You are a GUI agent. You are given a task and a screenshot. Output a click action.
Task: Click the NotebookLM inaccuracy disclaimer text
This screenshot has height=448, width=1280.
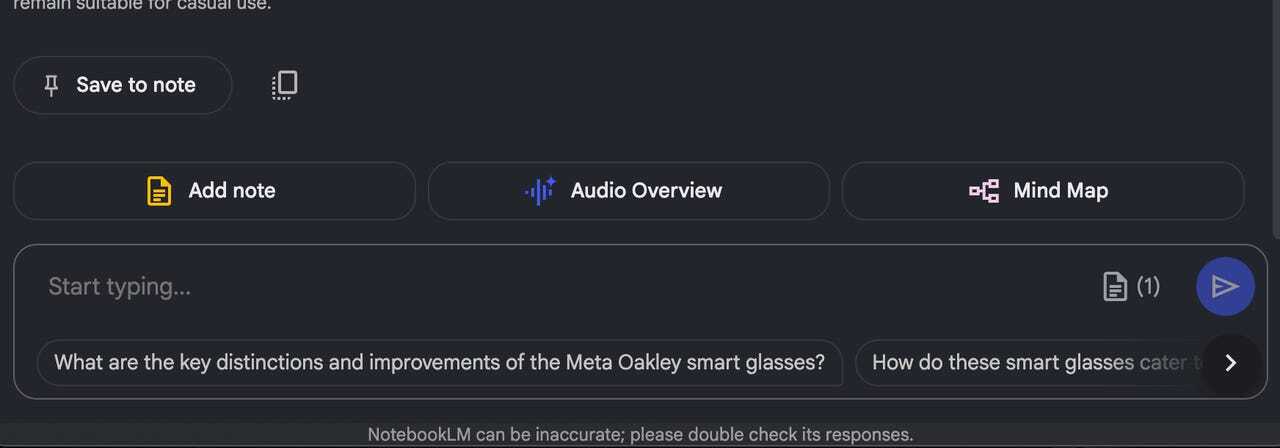coord(640,435)
